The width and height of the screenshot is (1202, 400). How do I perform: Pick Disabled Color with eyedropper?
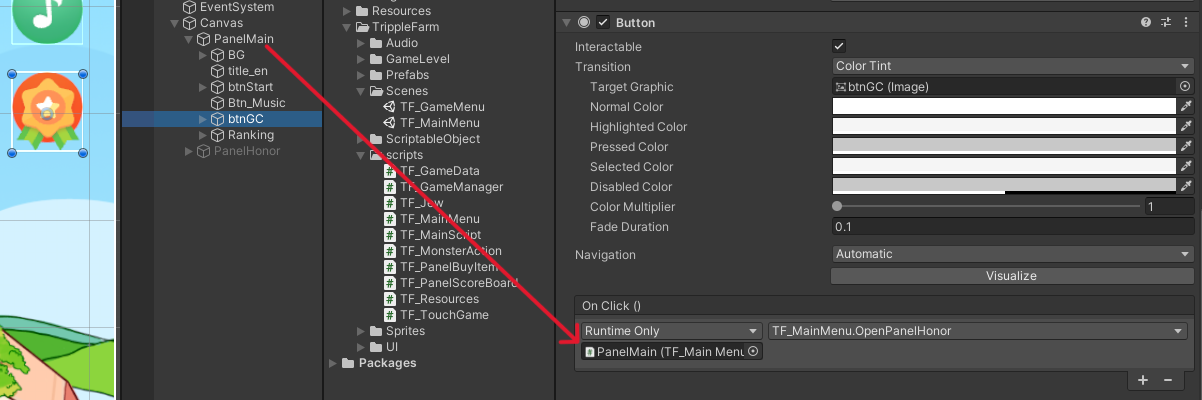pyautogui.click(x=1187, y=187)
